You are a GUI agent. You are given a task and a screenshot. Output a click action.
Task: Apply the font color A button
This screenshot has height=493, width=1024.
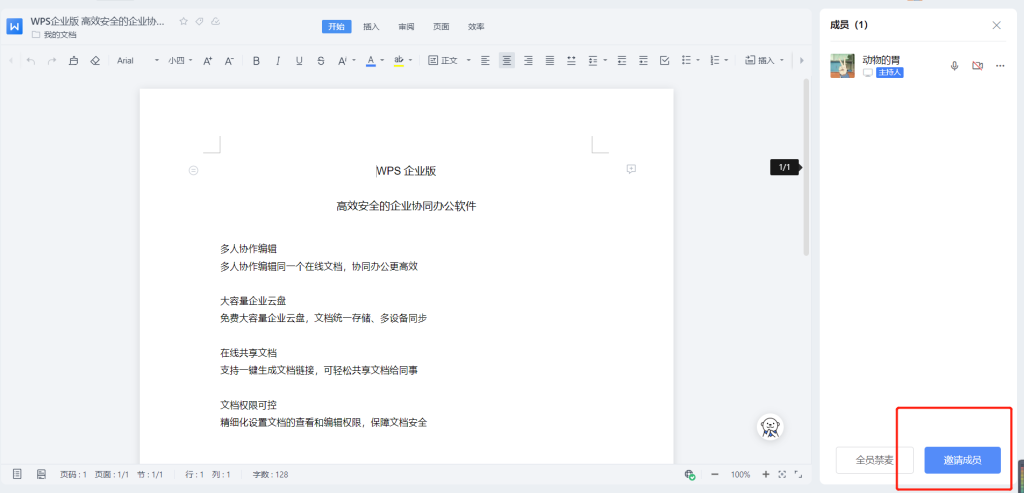370,61
